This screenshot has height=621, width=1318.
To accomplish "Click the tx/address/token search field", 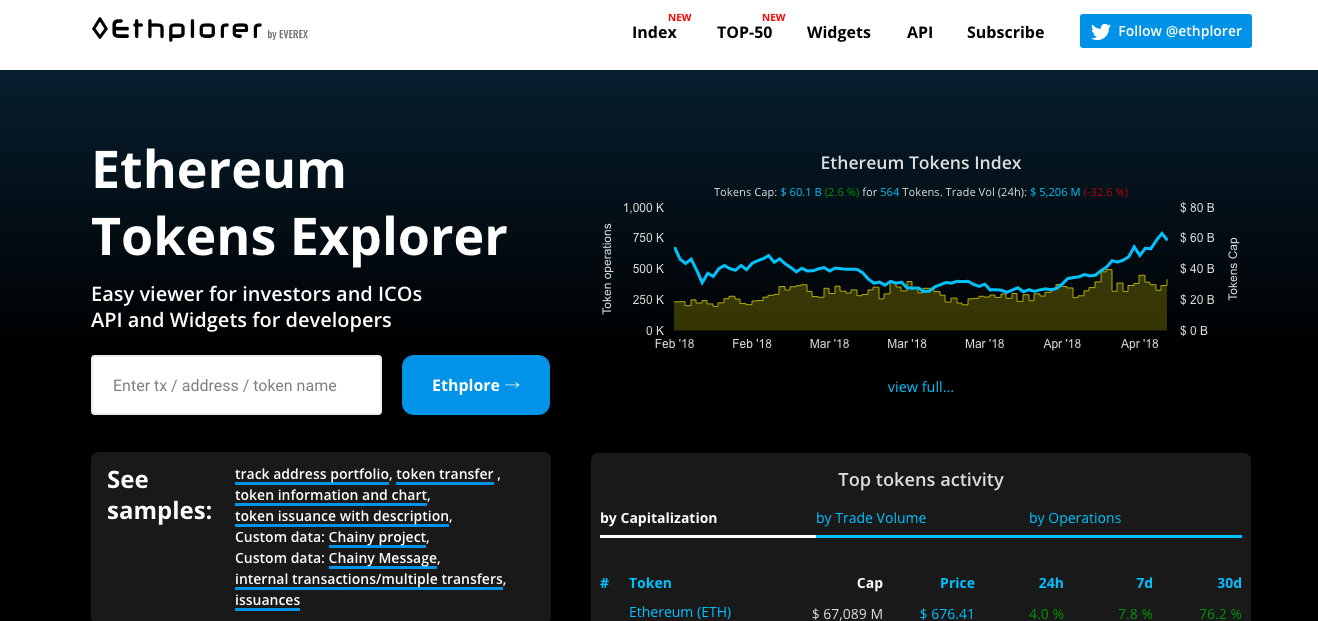I will (236, 385).
